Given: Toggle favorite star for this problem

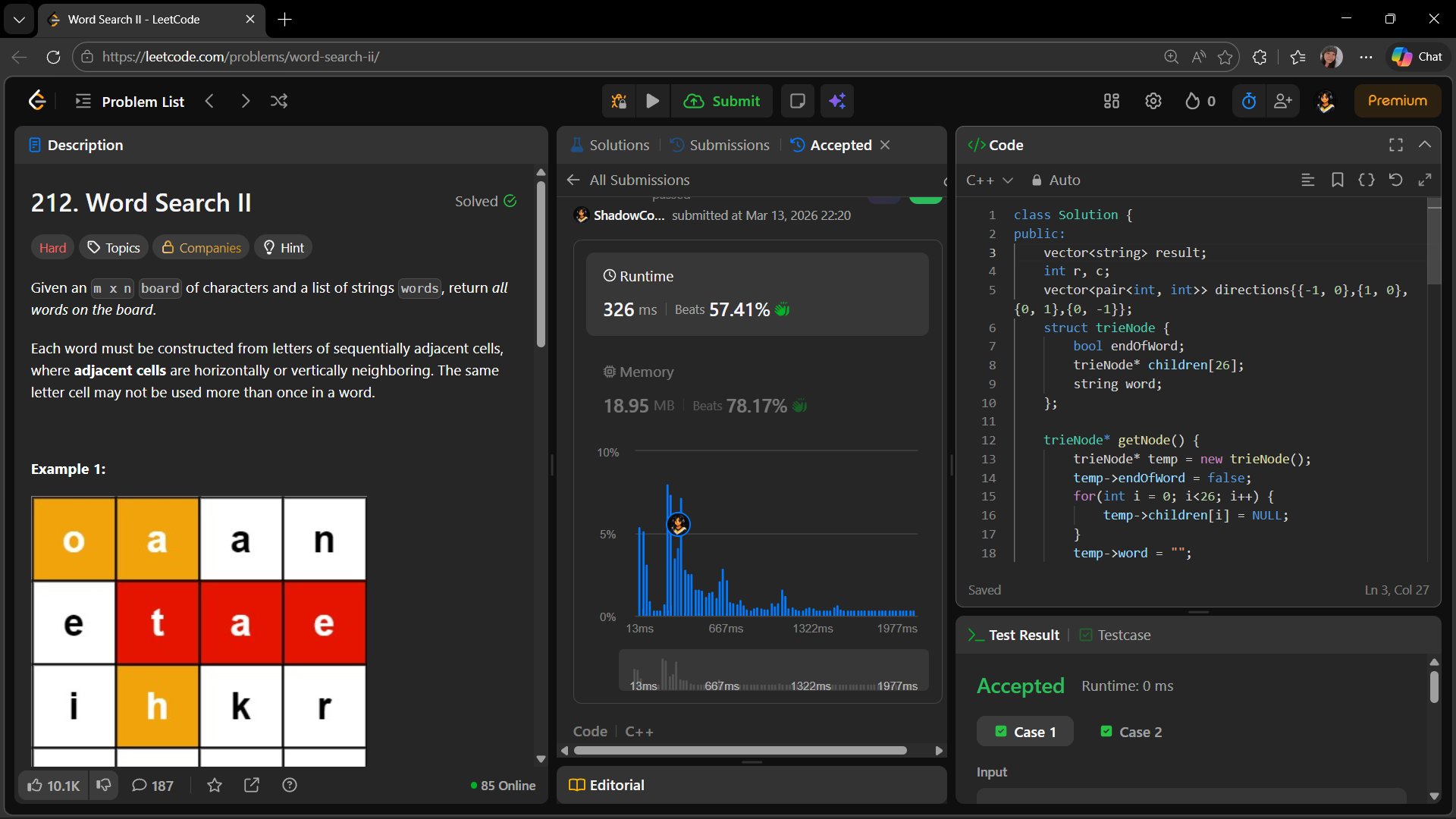Looking at the screenshot, I should click(x=215, y=786).
